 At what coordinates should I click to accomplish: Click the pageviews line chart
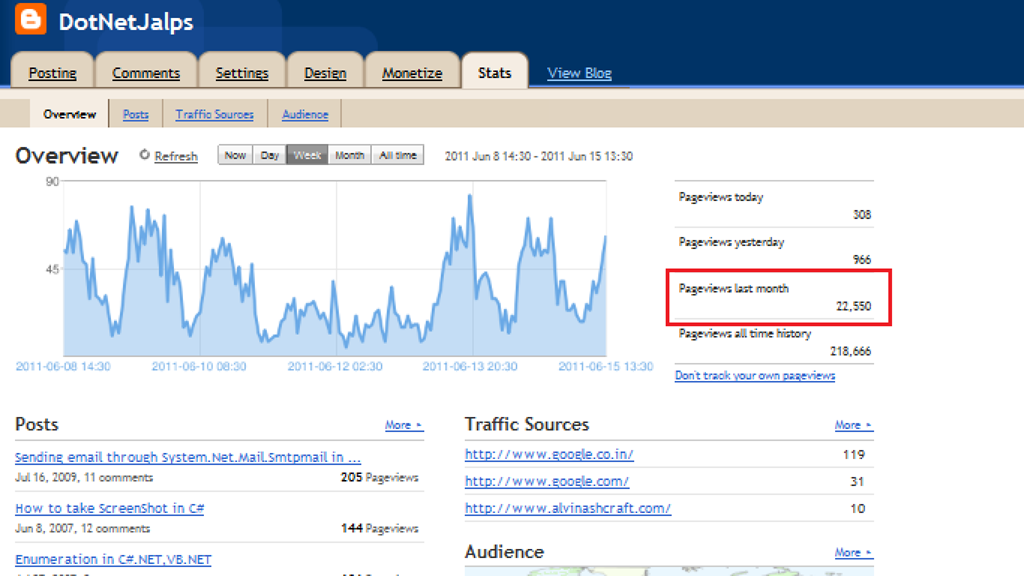[x=335, y=268]
